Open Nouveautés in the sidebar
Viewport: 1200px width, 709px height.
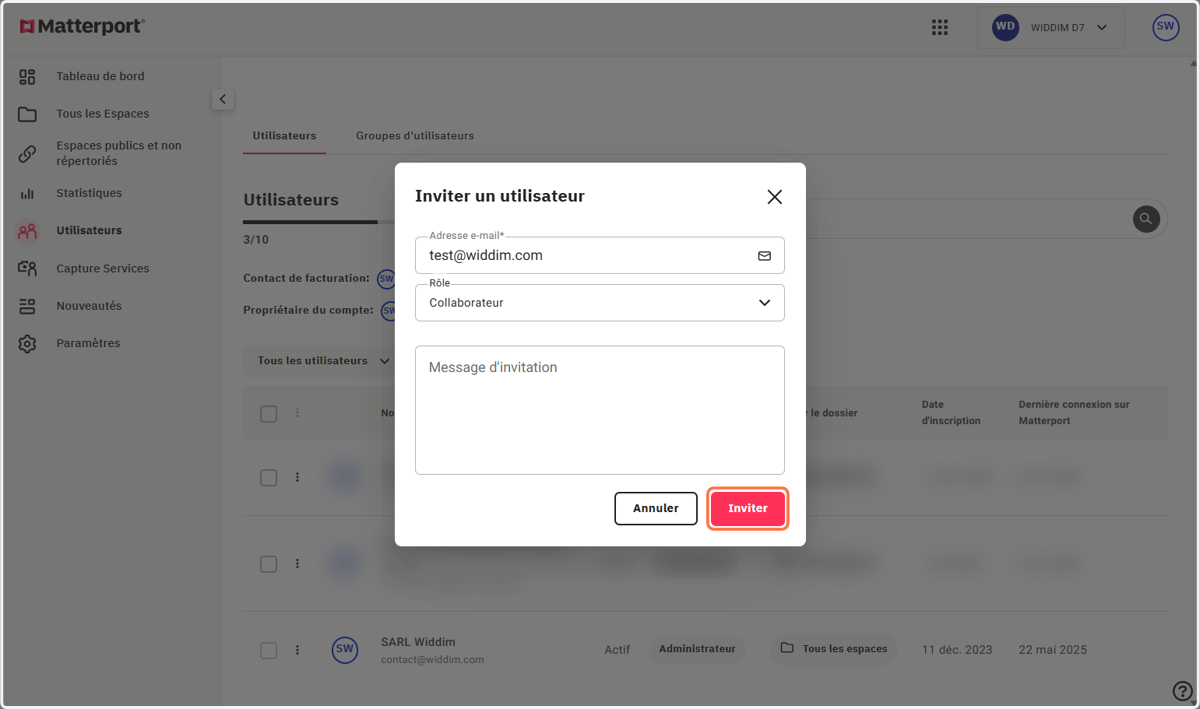tap(89, 306)
